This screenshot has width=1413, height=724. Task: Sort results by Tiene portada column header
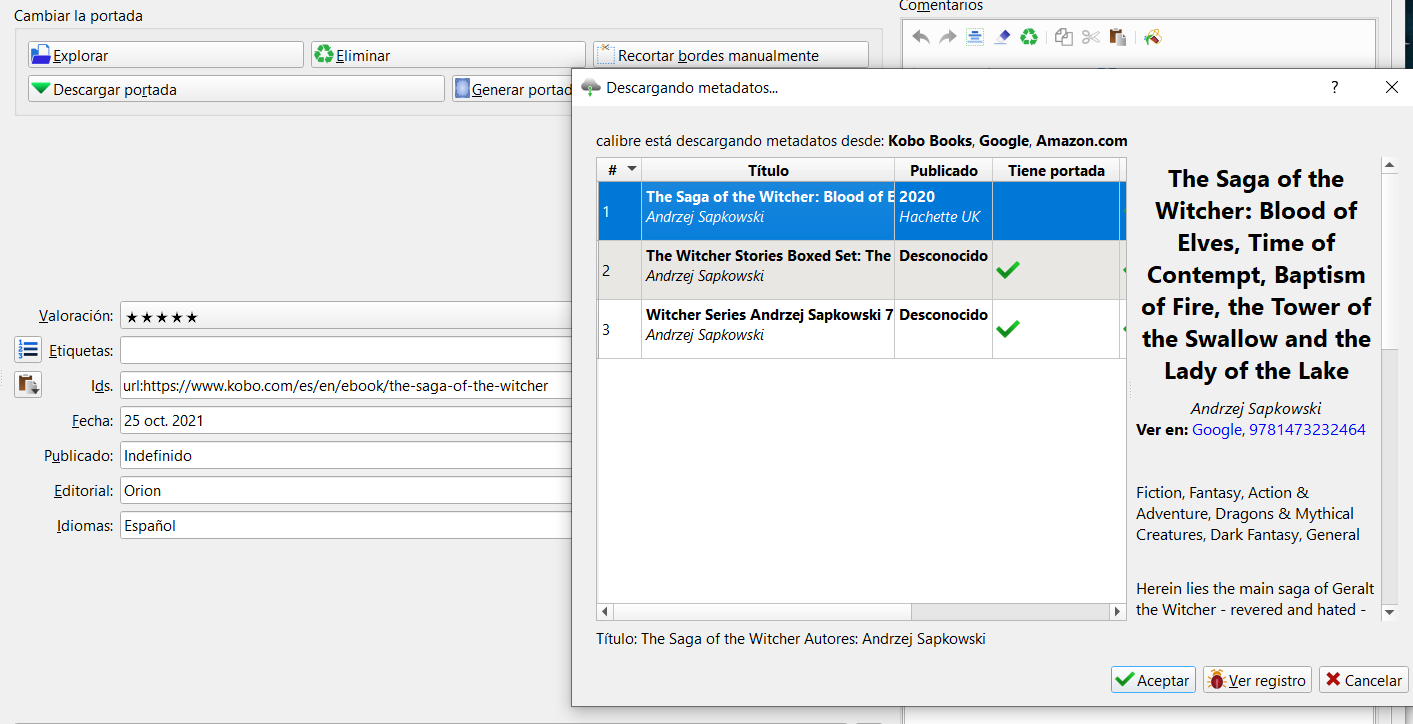[1056, 170]
